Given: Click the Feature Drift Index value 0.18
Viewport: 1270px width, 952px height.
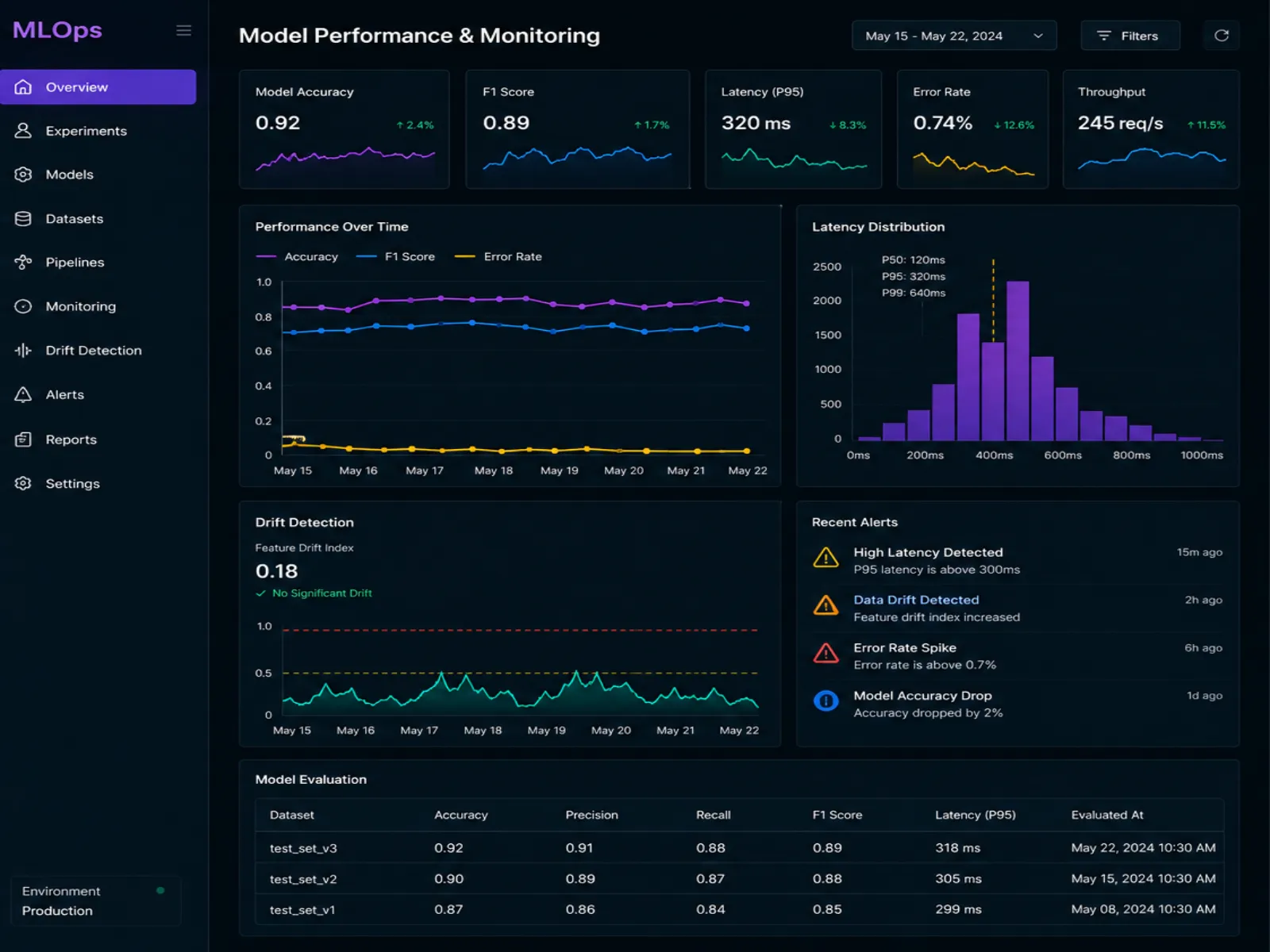Looking at the screenshot, I should 276,571.
